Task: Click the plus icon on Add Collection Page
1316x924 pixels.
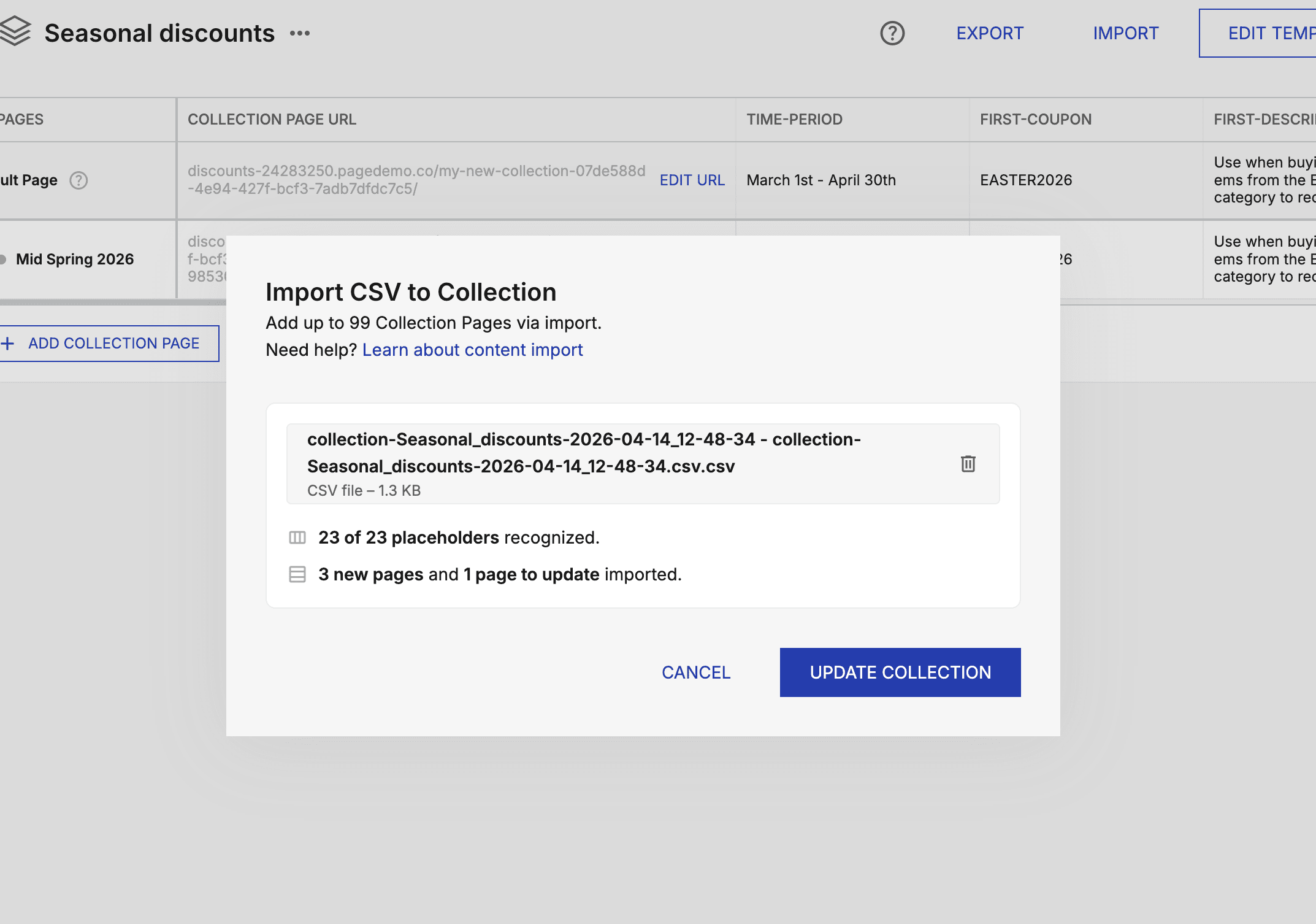Action: 9,343
